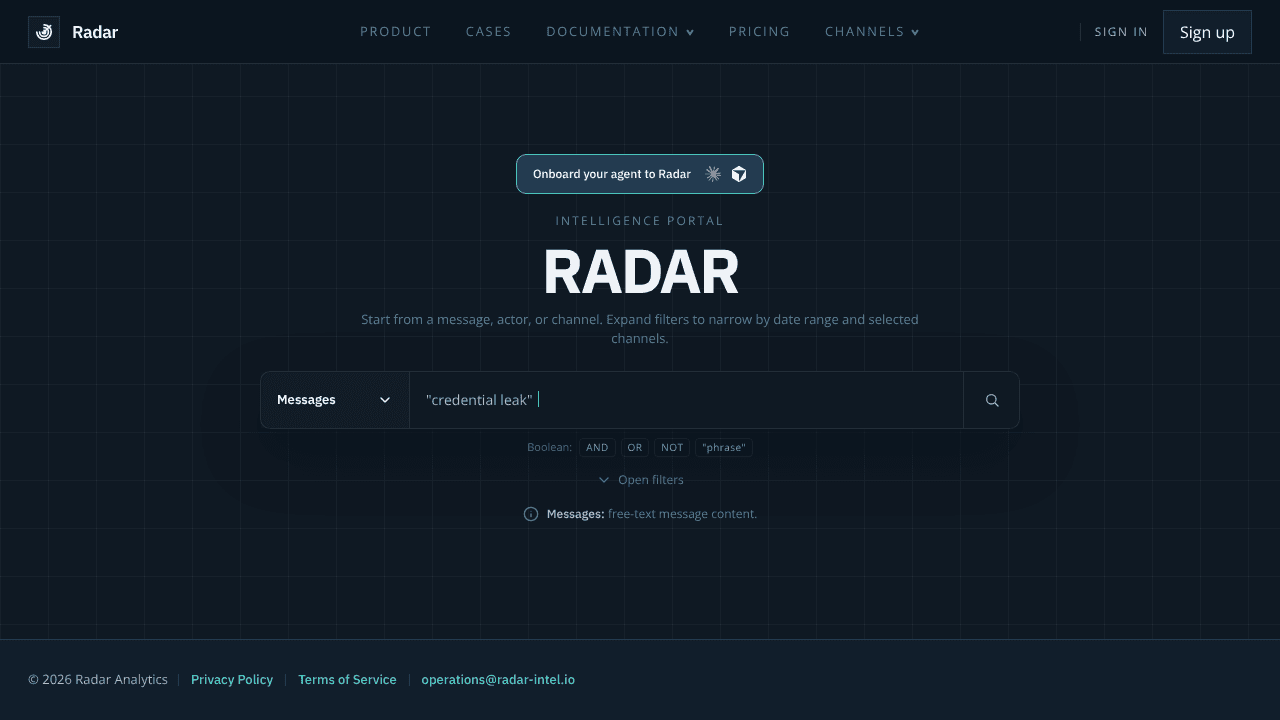The image size is (1280, 720).
Task: Open the Terms of Service link
Action: pyautogui.click(x=347, y=680)
